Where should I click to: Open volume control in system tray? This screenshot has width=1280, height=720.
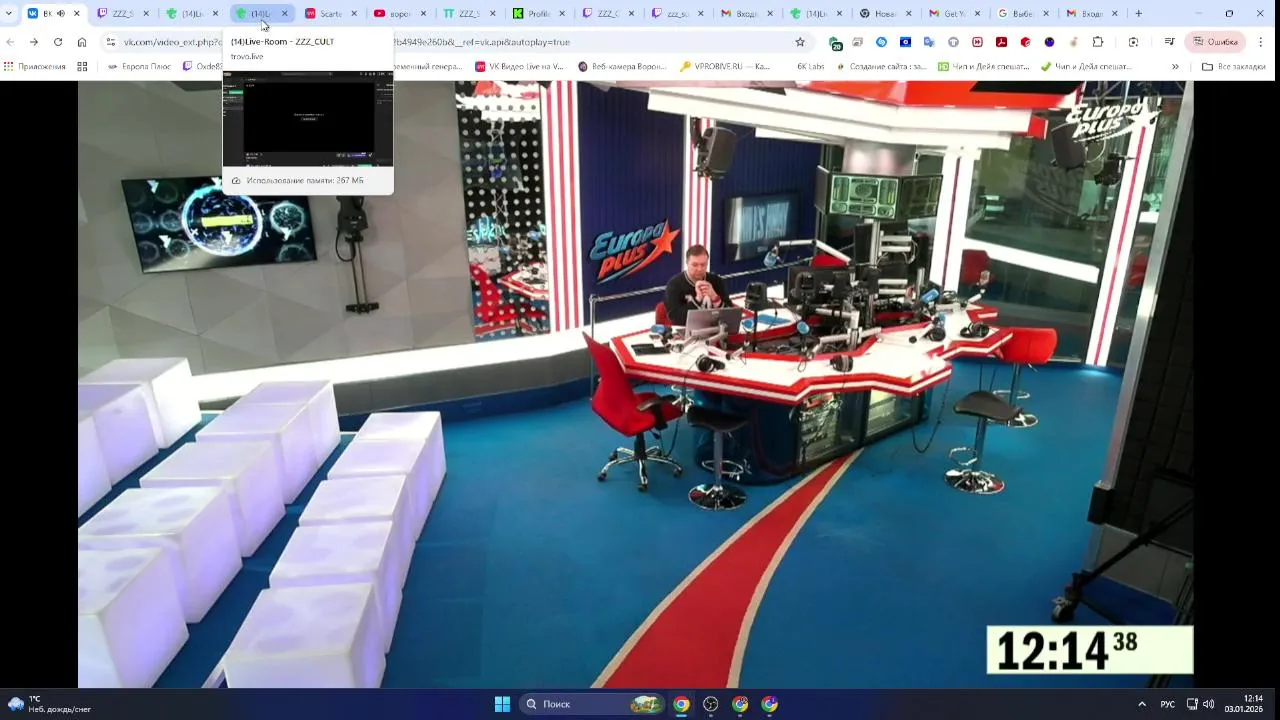[1208, 704]
